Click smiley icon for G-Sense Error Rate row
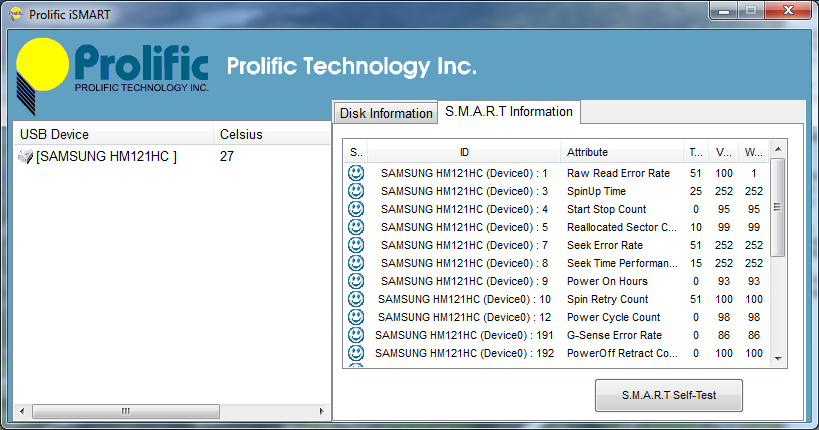Viewport: 819px width, 430px height. tap(355, 335)
